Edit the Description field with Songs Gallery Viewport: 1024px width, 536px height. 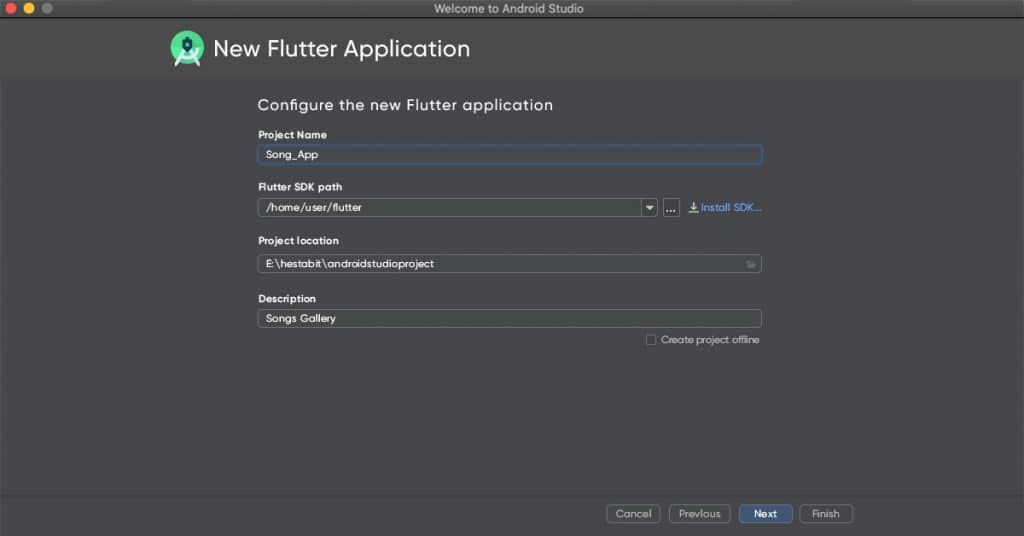click(509, 318)
